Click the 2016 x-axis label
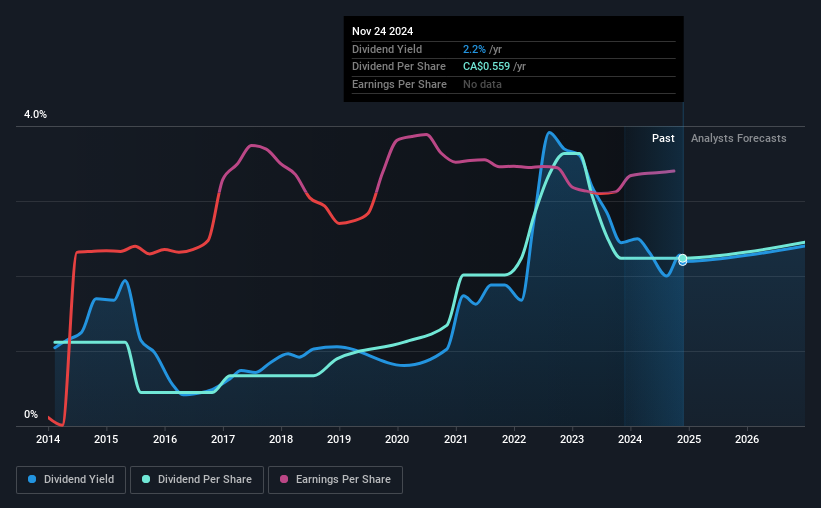821x508 pixels. 165,439
